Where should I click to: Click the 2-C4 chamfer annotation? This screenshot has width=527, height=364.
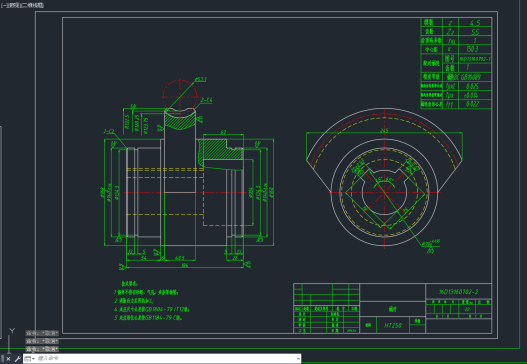coord(206,100)
